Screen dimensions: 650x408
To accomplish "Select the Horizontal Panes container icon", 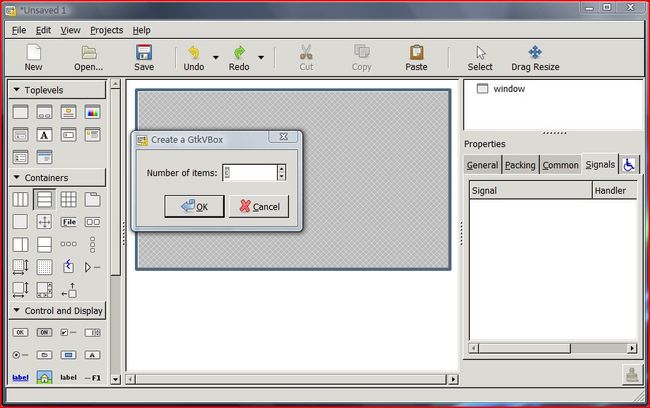I will pyautogui.click(x=20, y=245).
